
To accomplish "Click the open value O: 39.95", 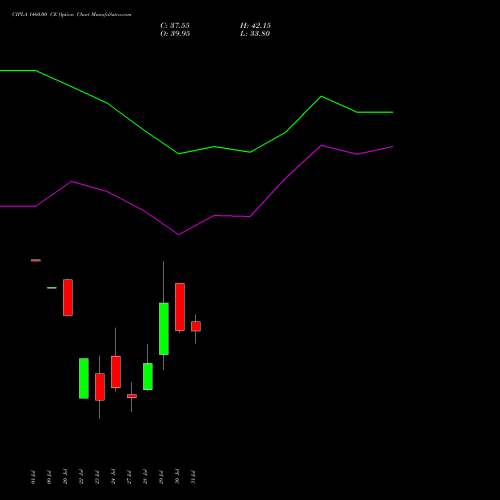I will (x=175, y=34).
